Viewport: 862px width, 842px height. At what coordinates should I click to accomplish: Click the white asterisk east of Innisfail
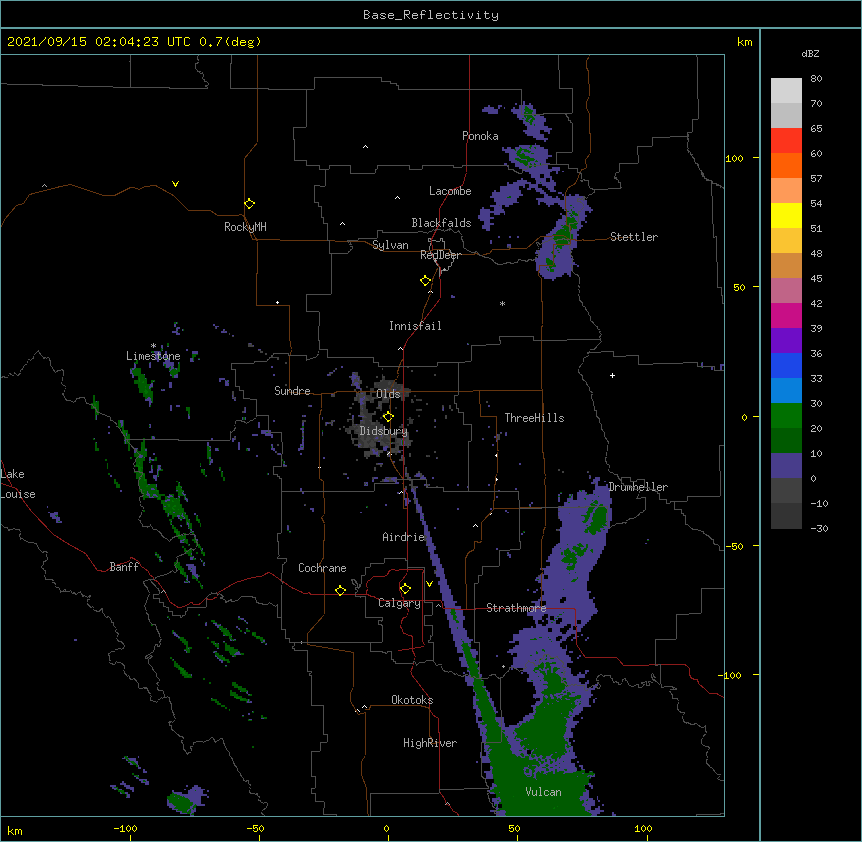[502, 303]
